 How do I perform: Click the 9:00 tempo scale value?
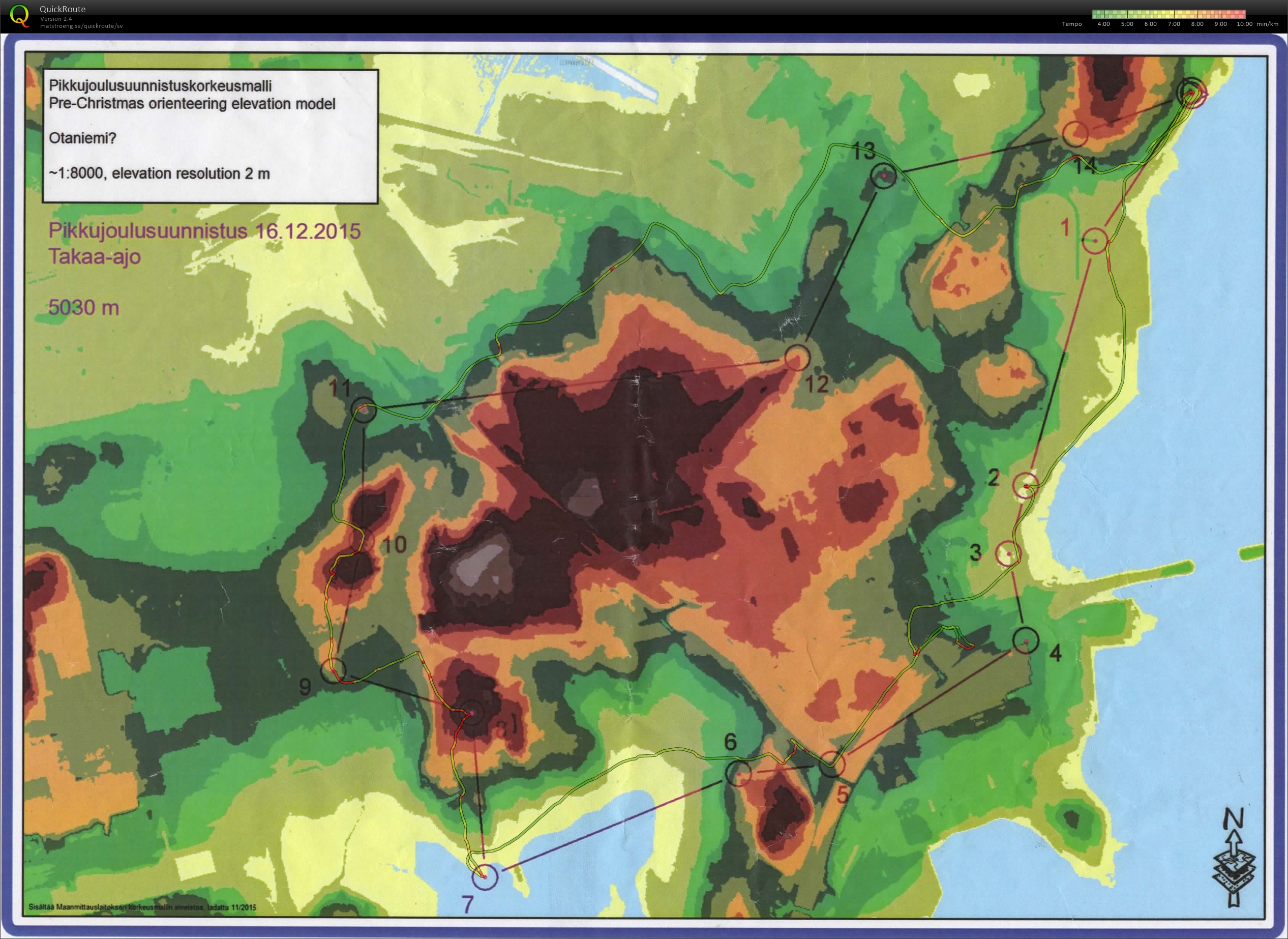[1220, 24]
